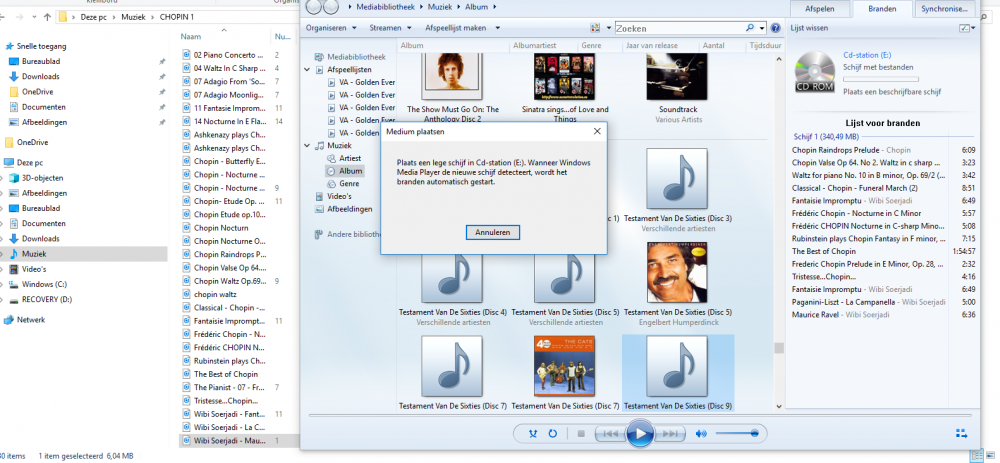
Task: Mute the speaker volume icon
Action: point(701,433)
